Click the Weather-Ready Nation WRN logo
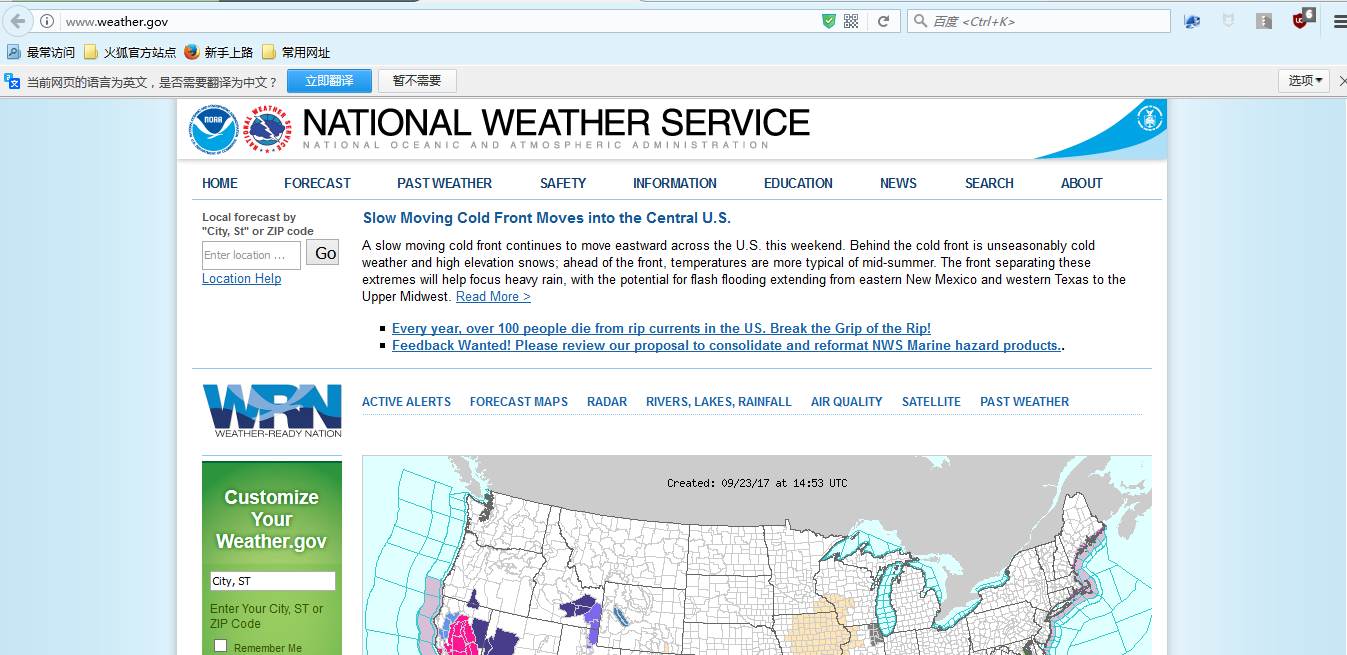Viewport: 1347px width, 655px height. tap(272, 410)
